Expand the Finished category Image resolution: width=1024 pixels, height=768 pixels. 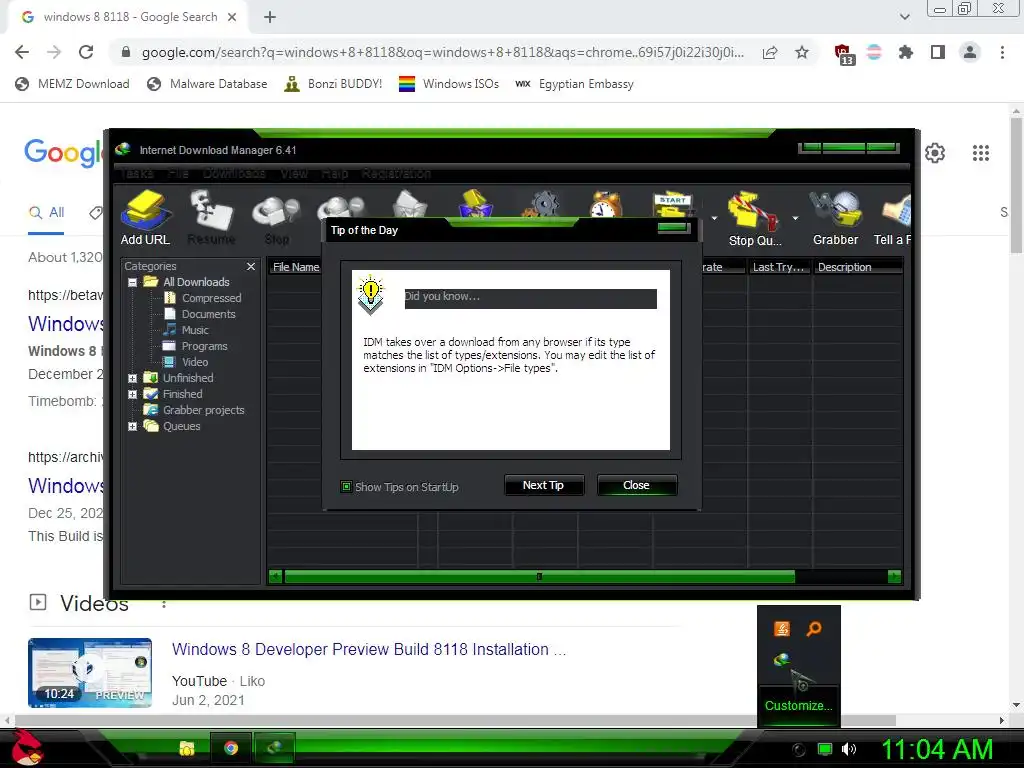(x=133, y=394)
